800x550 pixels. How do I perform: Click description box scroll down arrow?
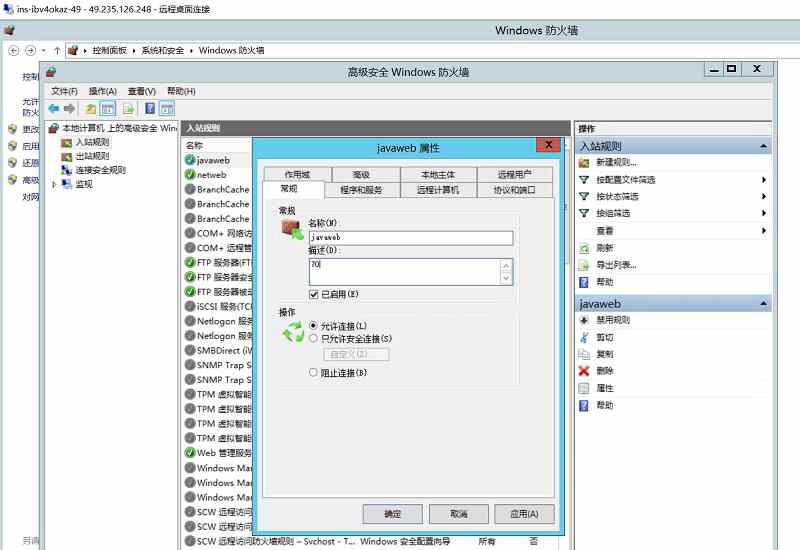[506, 278]
